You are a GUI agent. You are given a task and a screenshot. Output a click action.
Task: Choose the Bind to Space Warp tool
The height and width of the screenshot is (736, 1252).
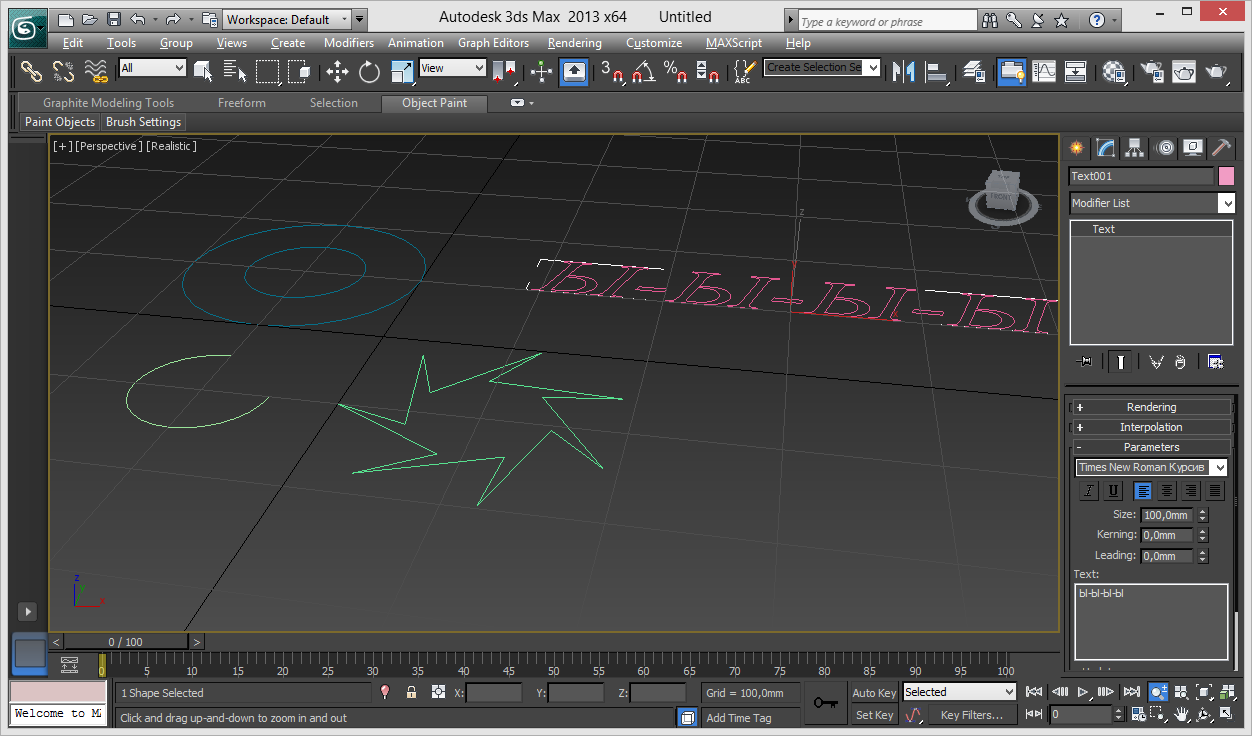pos(96,71)
